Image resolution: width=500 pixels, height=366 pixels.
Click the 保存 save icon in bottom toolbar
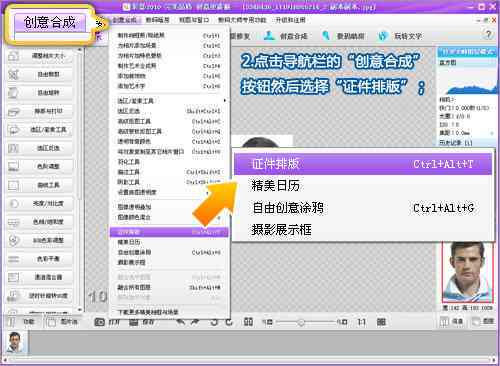pos(134,322)
